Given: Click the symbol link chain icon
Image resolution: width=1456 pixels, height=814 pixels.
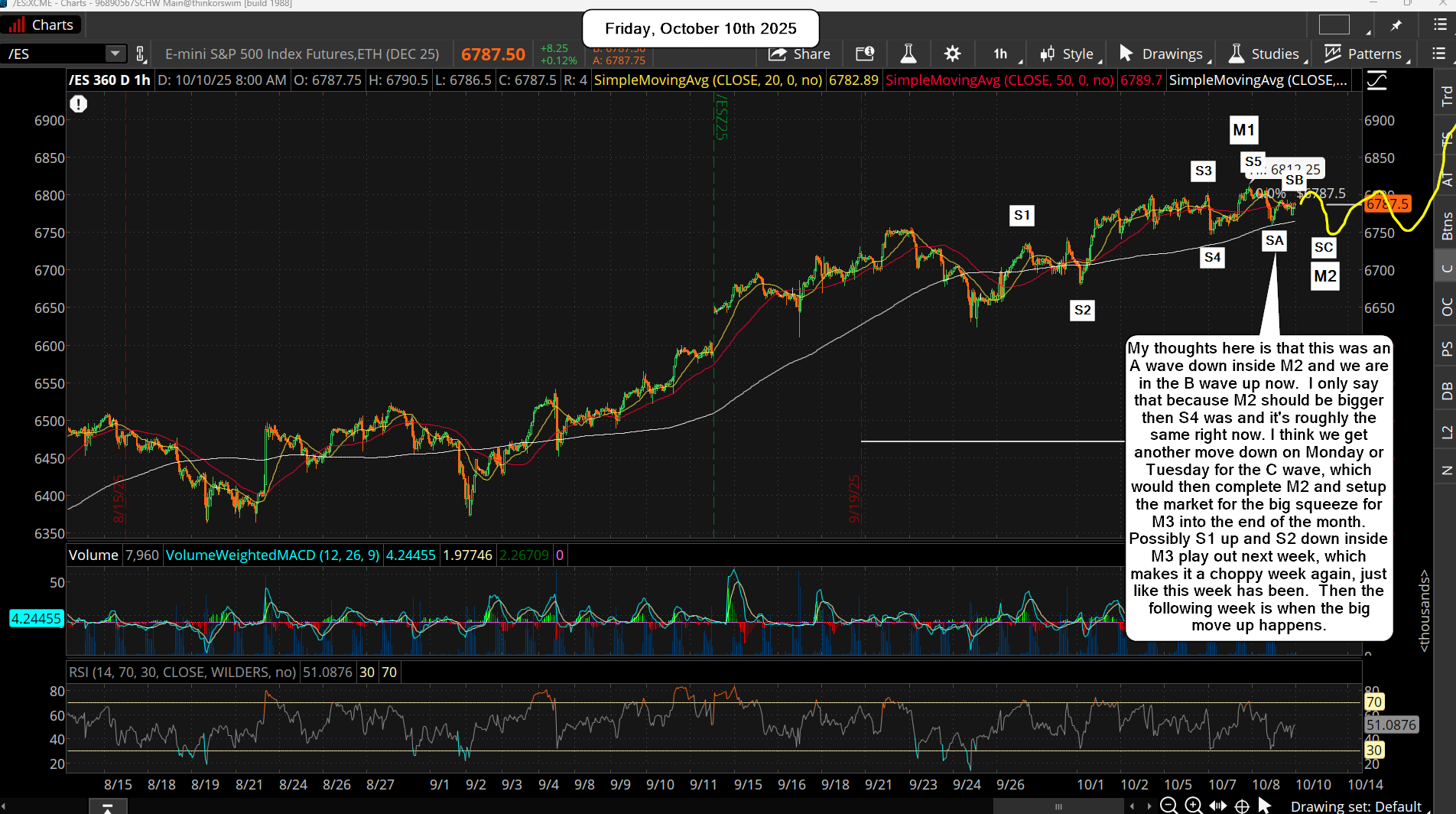Looking at the screenshot, I should 140,54.
